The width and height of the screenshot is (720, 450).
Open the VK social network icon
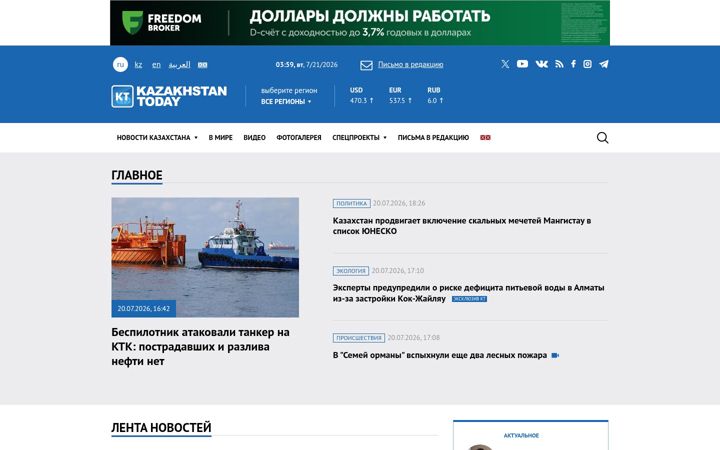[x=542, y=64]
